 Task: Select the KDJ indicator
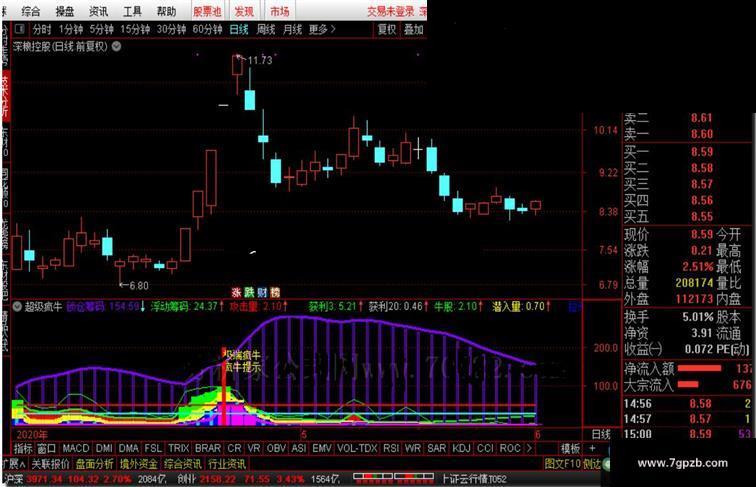pyautogui.click(x=461, y=448)
